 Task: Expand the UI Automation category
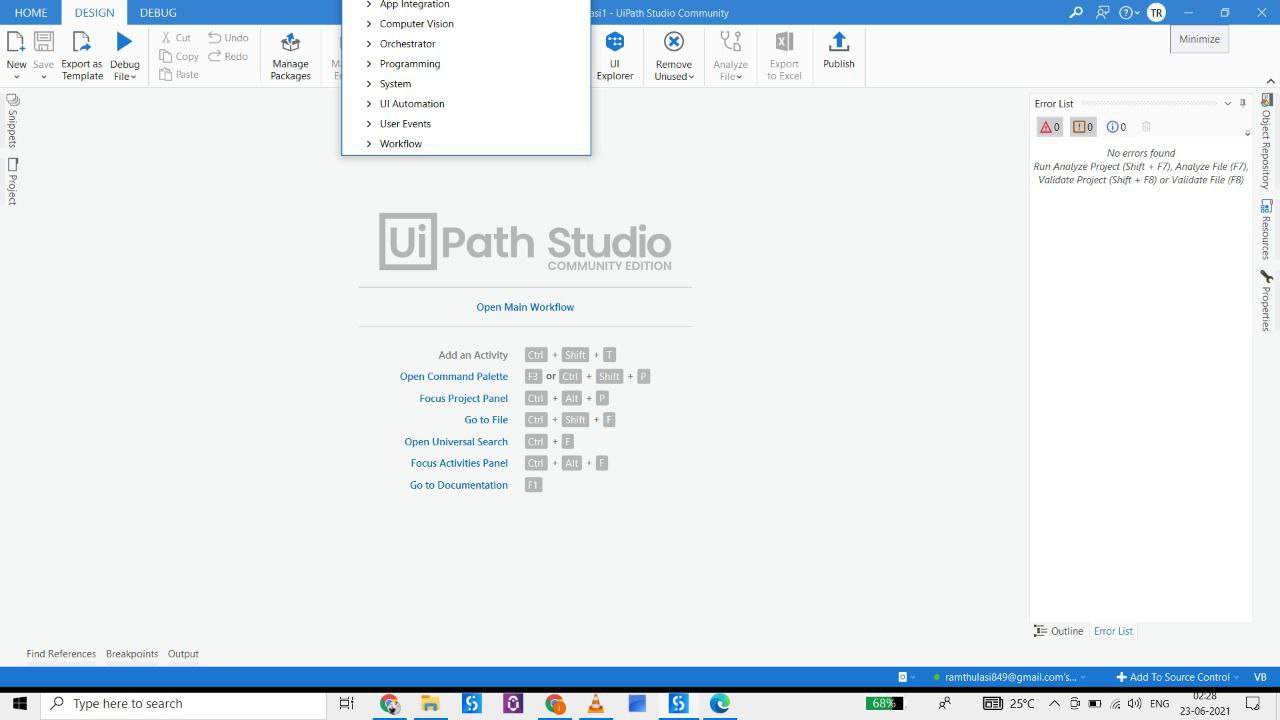coord(369,104)
